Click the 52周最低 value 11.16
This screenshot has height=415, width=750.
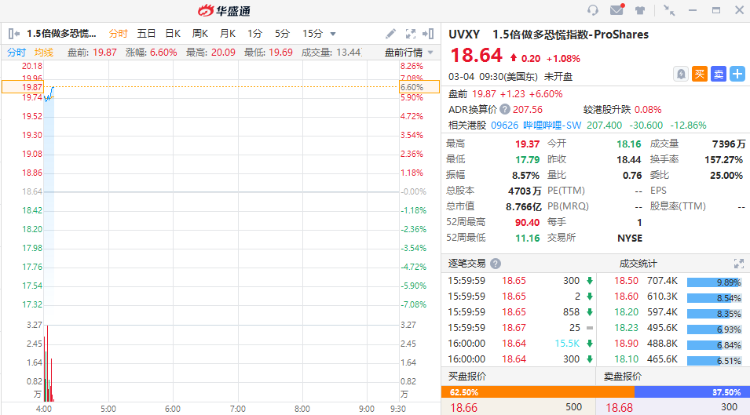click(x=528, y=238)
